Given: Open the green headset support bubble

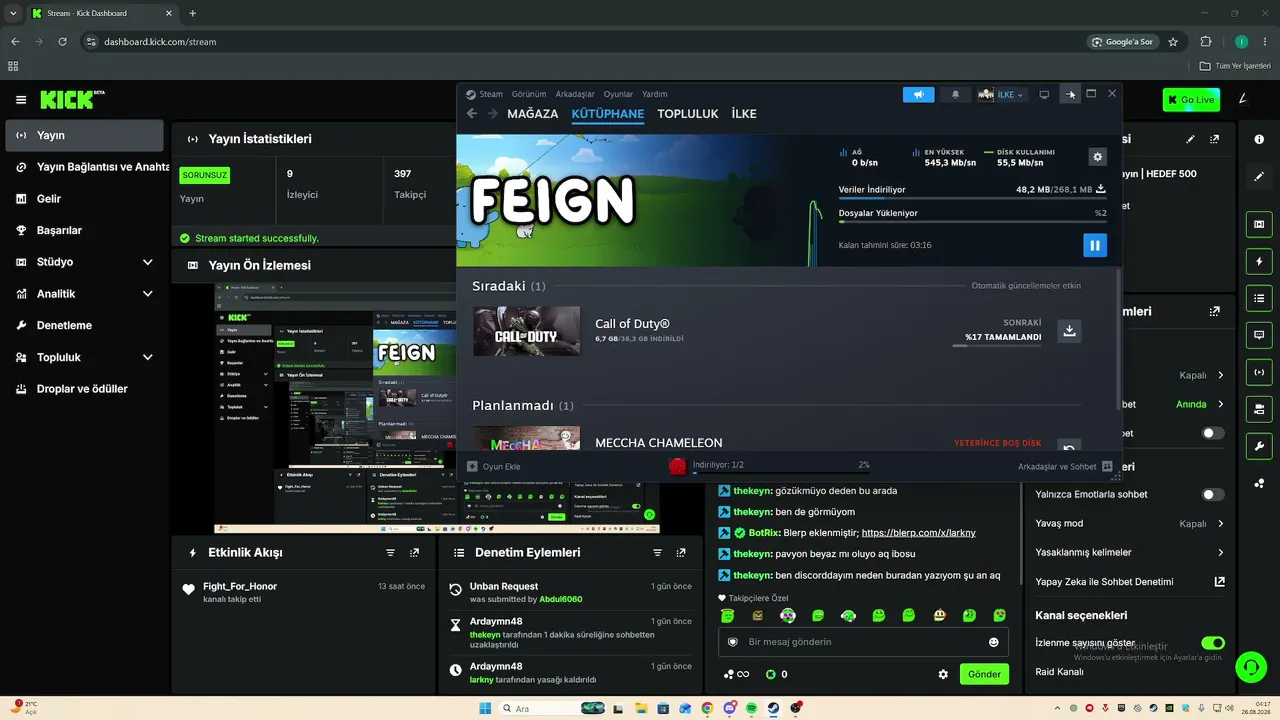Looking at the screenshot, I should coord(1250,667).
